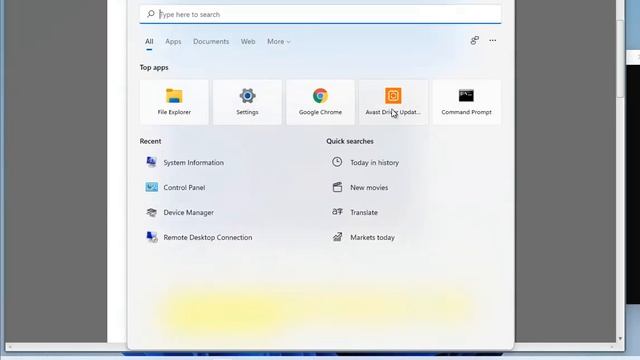Expand the More dropdown filter
640x360 pixels.
(x=279, y=42)
